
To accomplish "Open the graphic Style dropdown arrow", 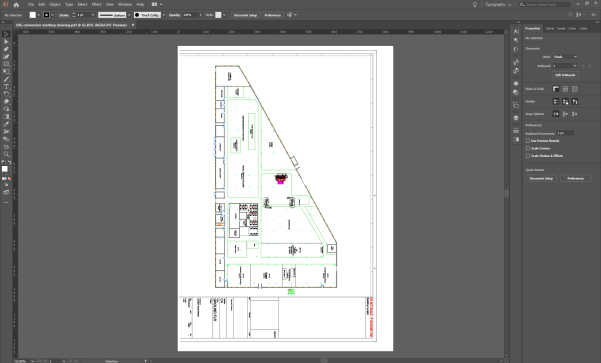I will 224,15.
